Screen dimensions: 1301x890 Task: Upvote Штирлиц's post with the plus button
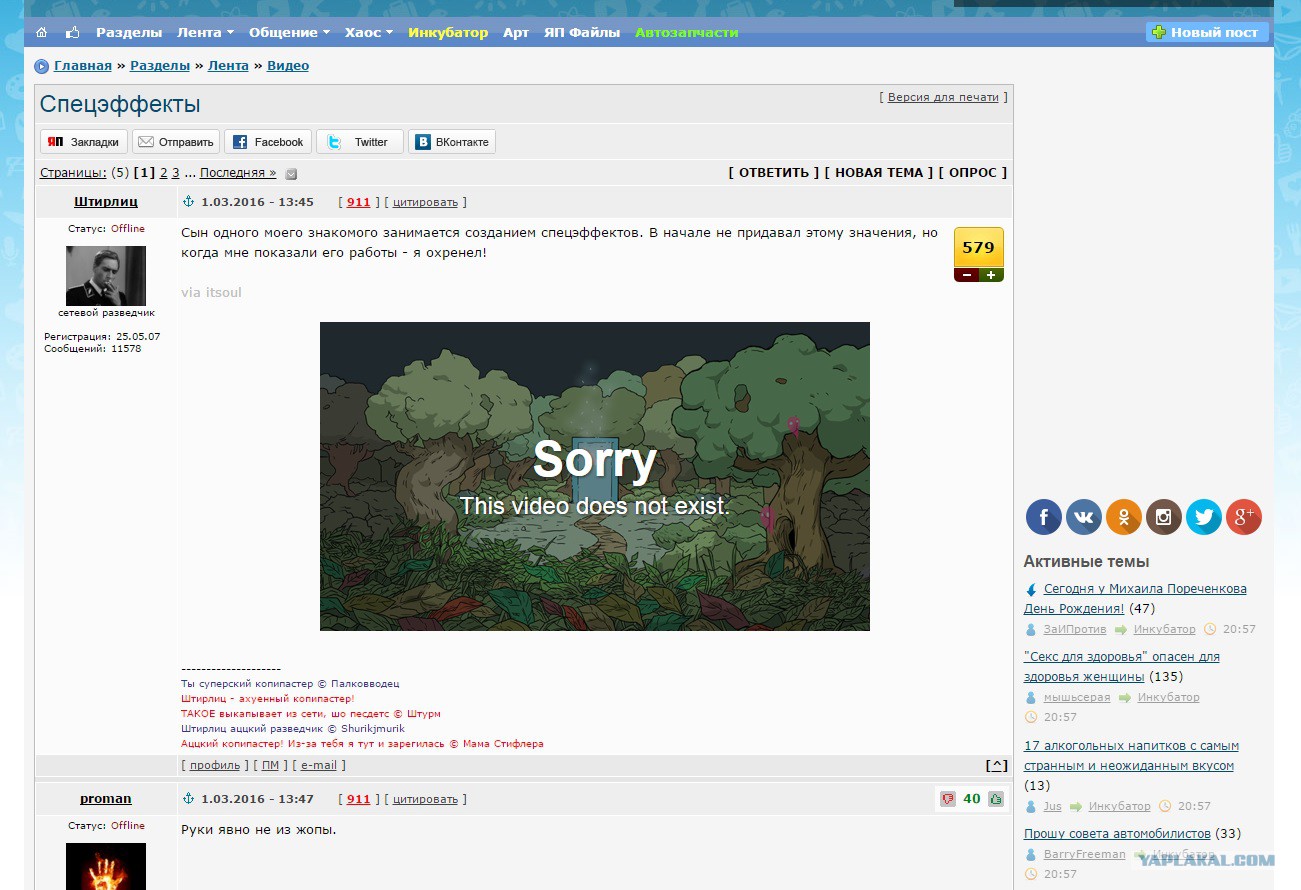coord(991,275)
